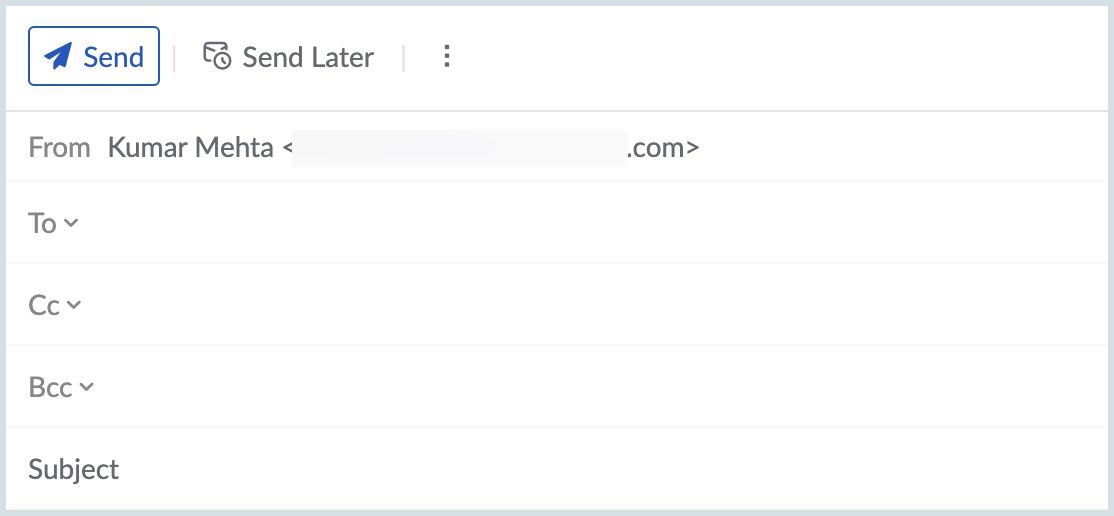Click the Bcc label

tap(50, 387)
